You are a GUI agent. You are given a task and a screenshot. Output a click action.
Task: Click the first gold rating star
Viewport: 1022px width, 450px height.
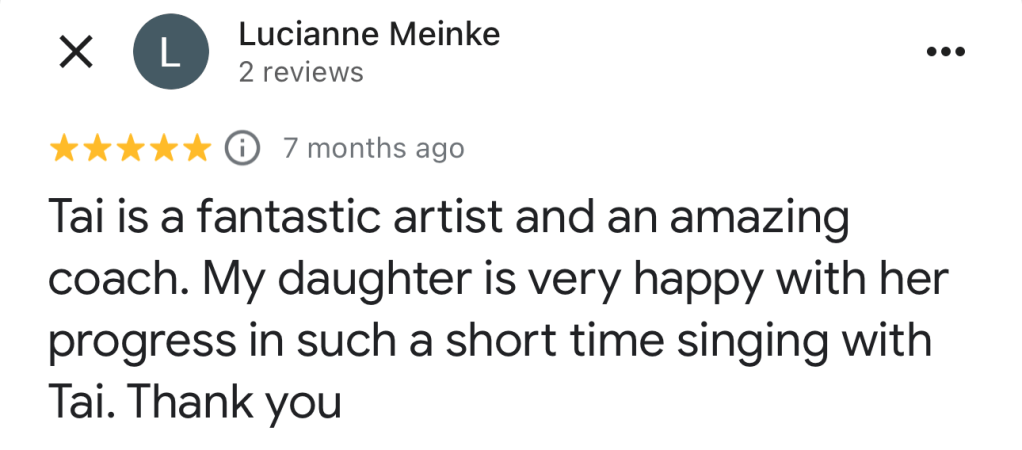[x=65, y=149]
